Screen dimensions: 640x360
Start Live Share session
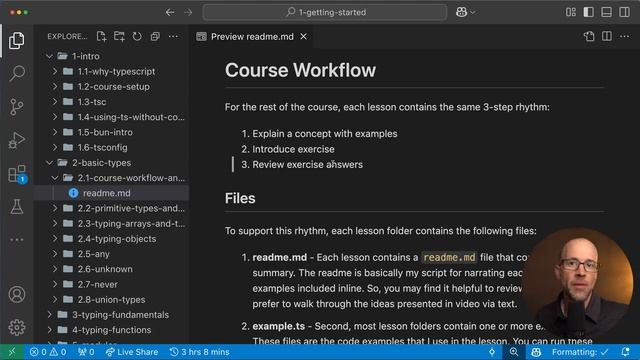[131, 352]
